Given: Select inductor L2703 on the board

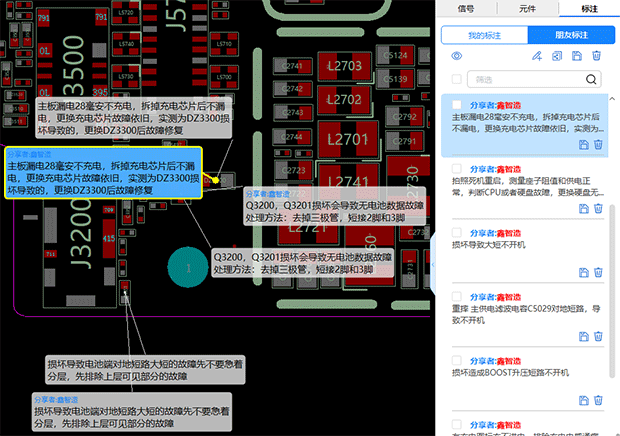Looking at the screenshot, I should (x=345, y=66).
